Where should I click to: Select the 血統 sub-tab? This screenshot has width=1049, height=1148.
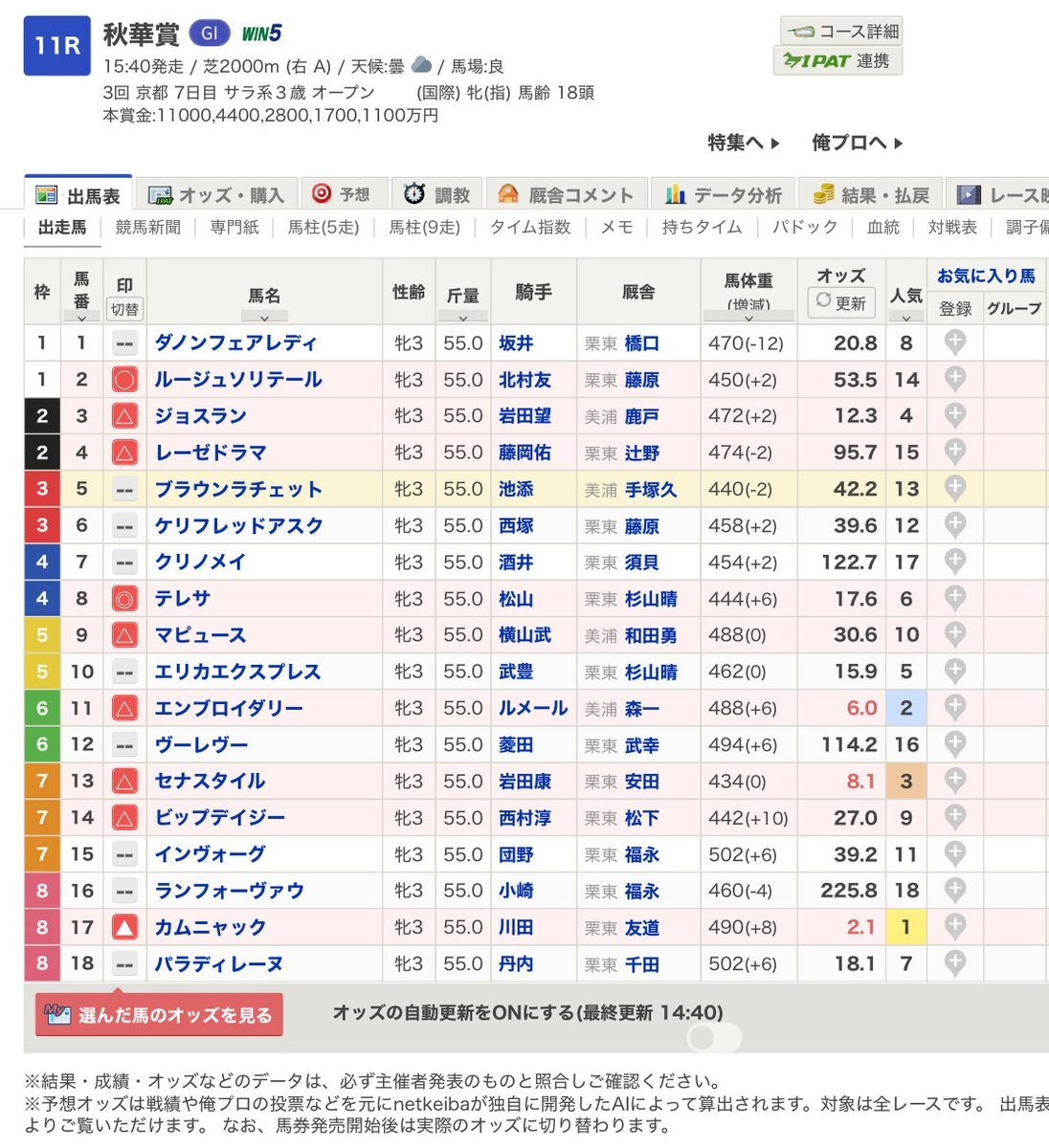pos(883,228)
